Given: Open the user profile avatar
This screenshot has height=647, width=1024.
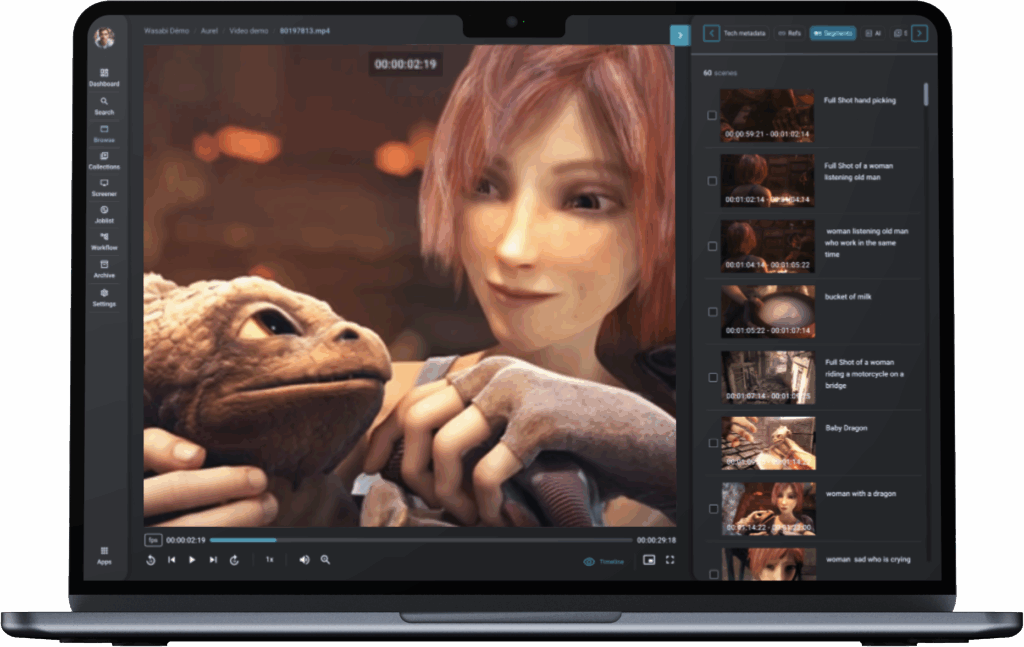Looking at the screenshot, I should pos(104,38).
